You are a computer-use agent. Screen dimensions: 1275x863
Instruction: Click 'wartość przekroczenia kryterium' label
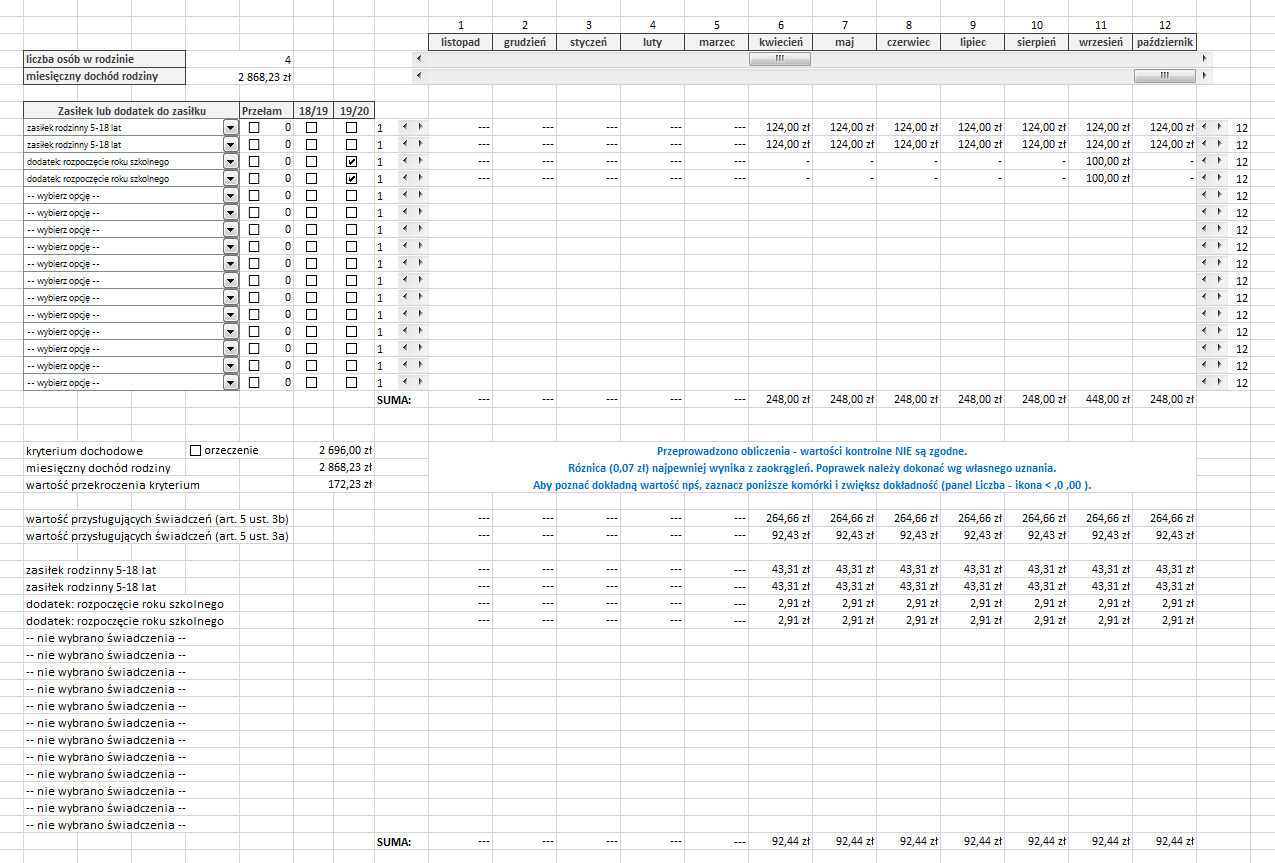(112, 485)
